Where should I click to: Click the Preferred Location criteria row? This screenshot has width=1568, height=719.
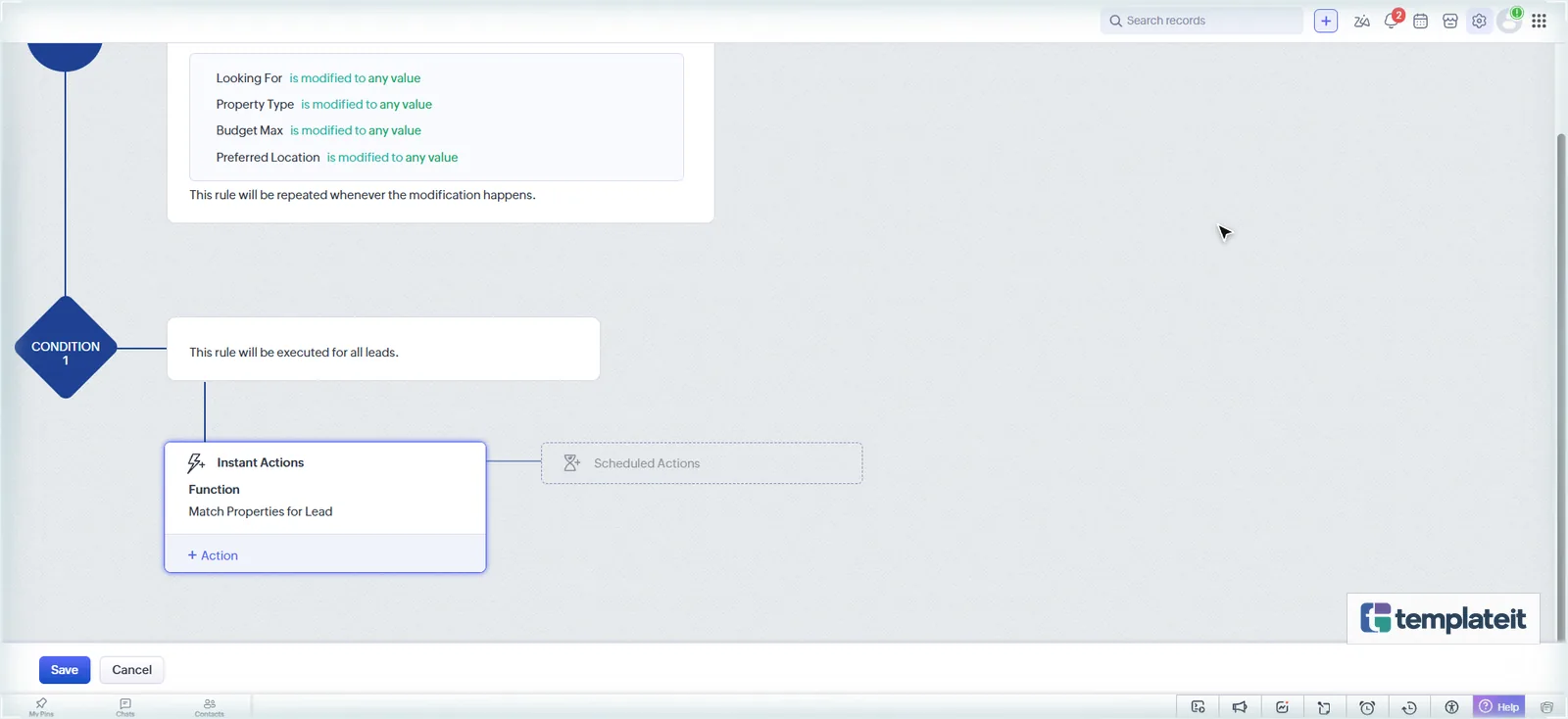(x=337, y=157)
